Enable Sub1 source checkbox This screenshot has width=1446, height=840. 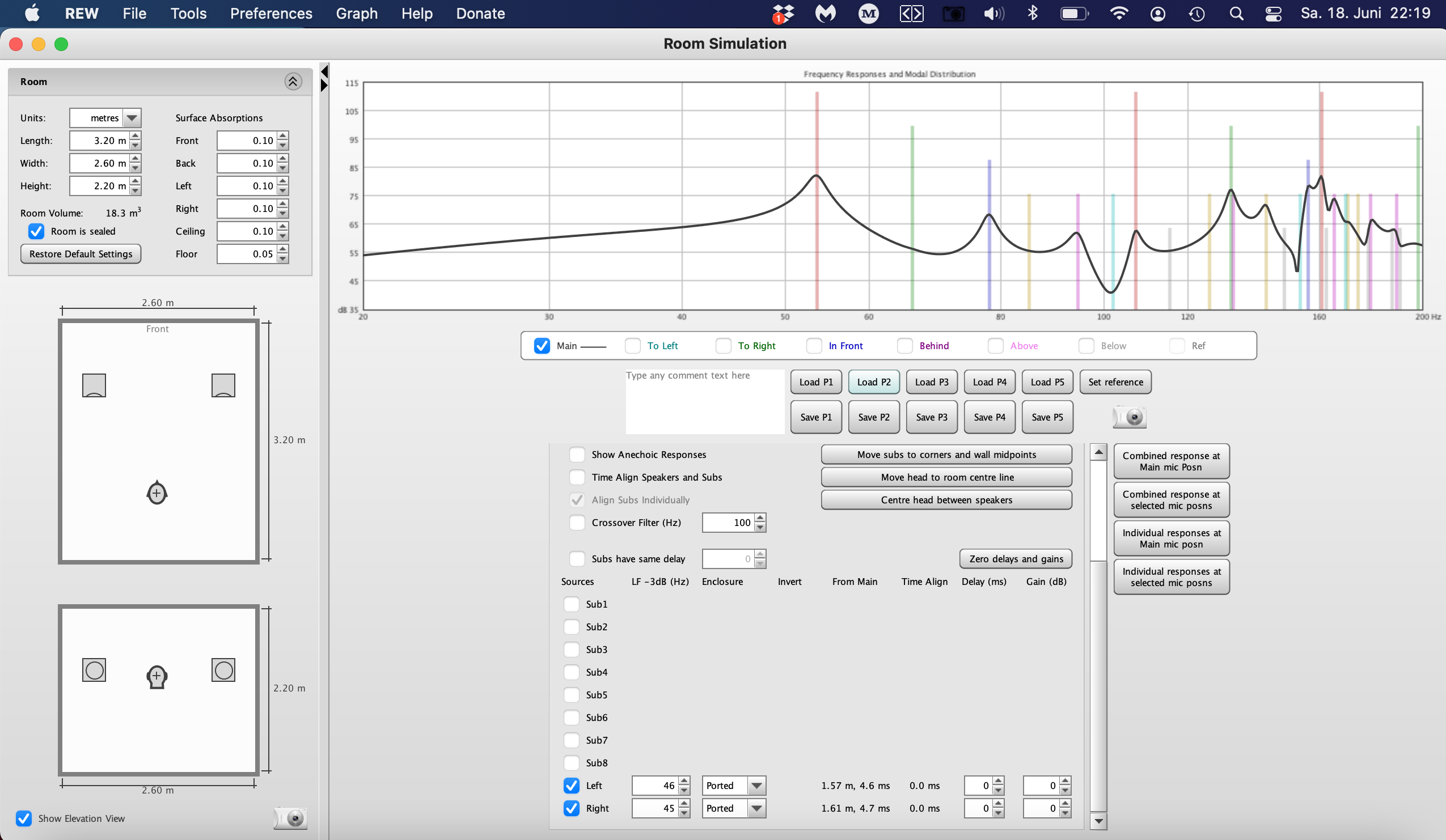571,604
